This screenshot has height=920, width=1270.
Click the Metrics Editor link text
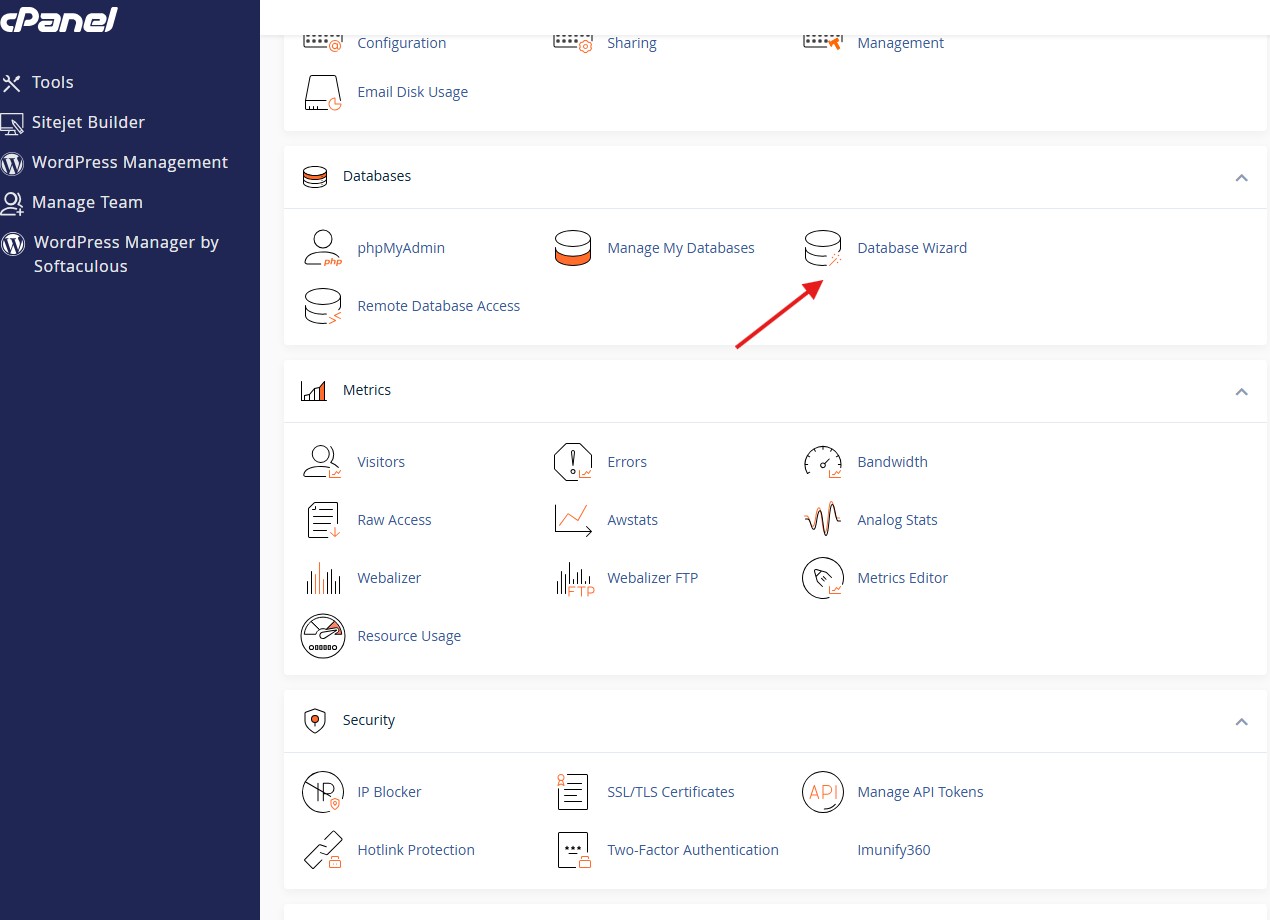tap(903, 578)
